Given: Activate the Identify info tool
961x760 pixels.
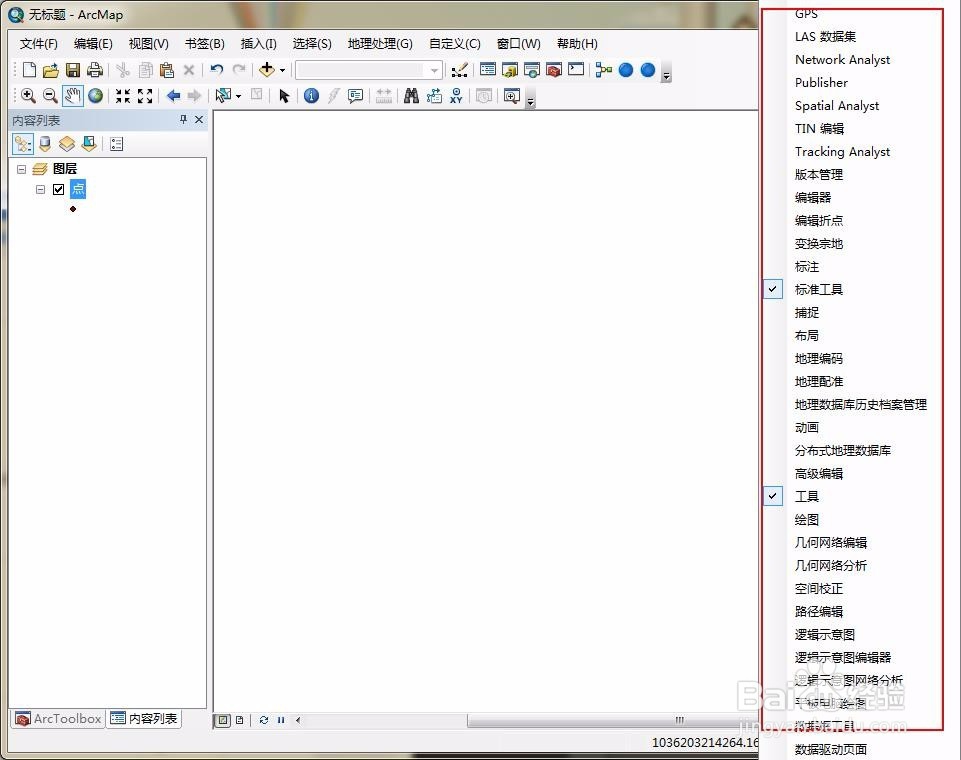Looking at the screenshot, I should (x=311, y=96).
